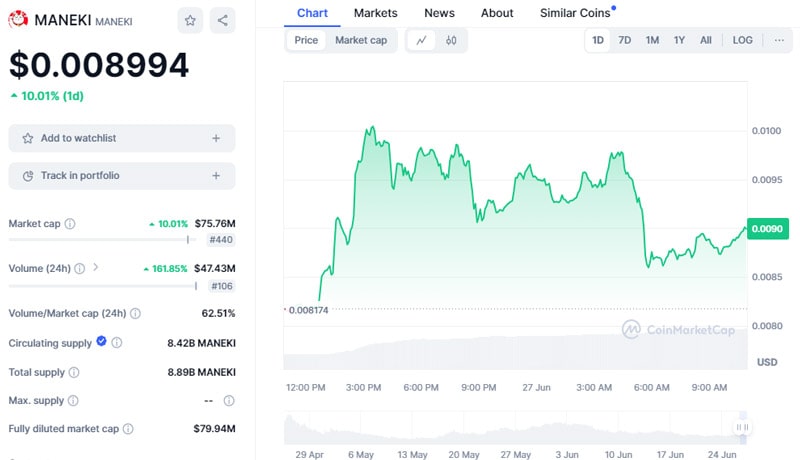
Task: Click the #440 market cap rank badge
Action: [221, 240]
